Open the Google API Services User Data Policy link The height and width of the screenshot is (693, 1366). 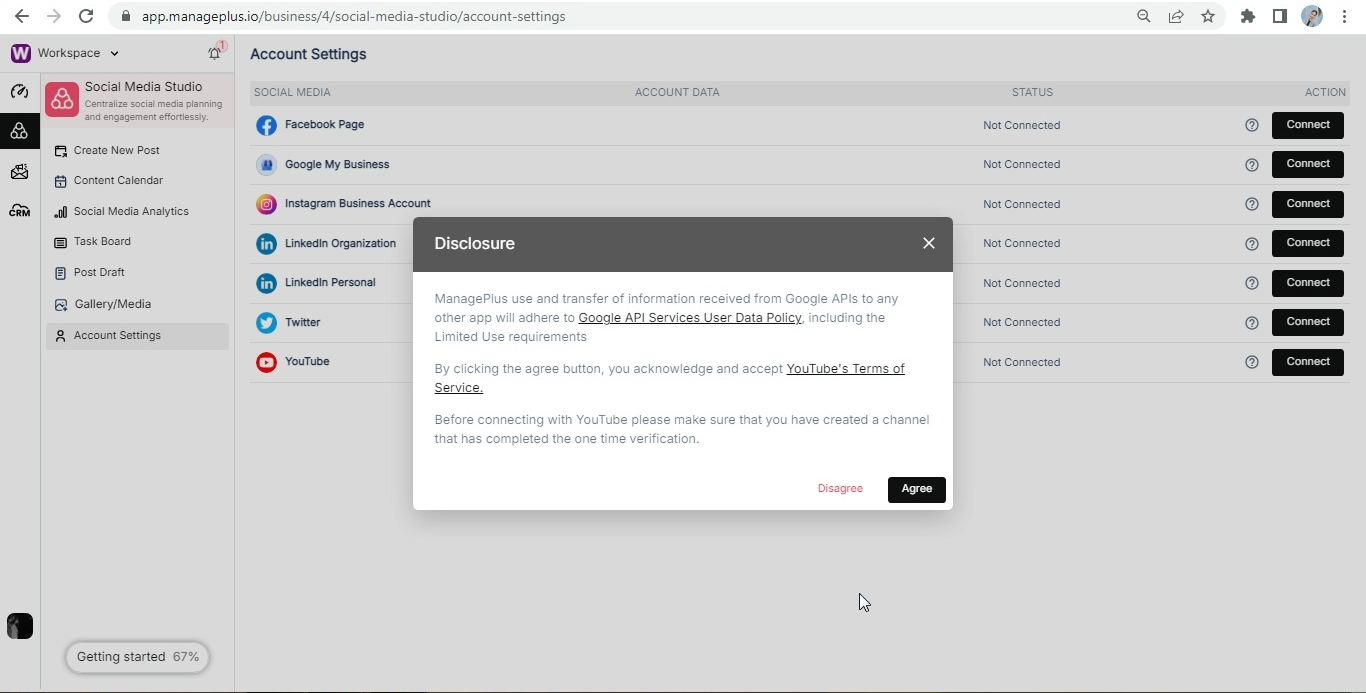coord(690,318)
